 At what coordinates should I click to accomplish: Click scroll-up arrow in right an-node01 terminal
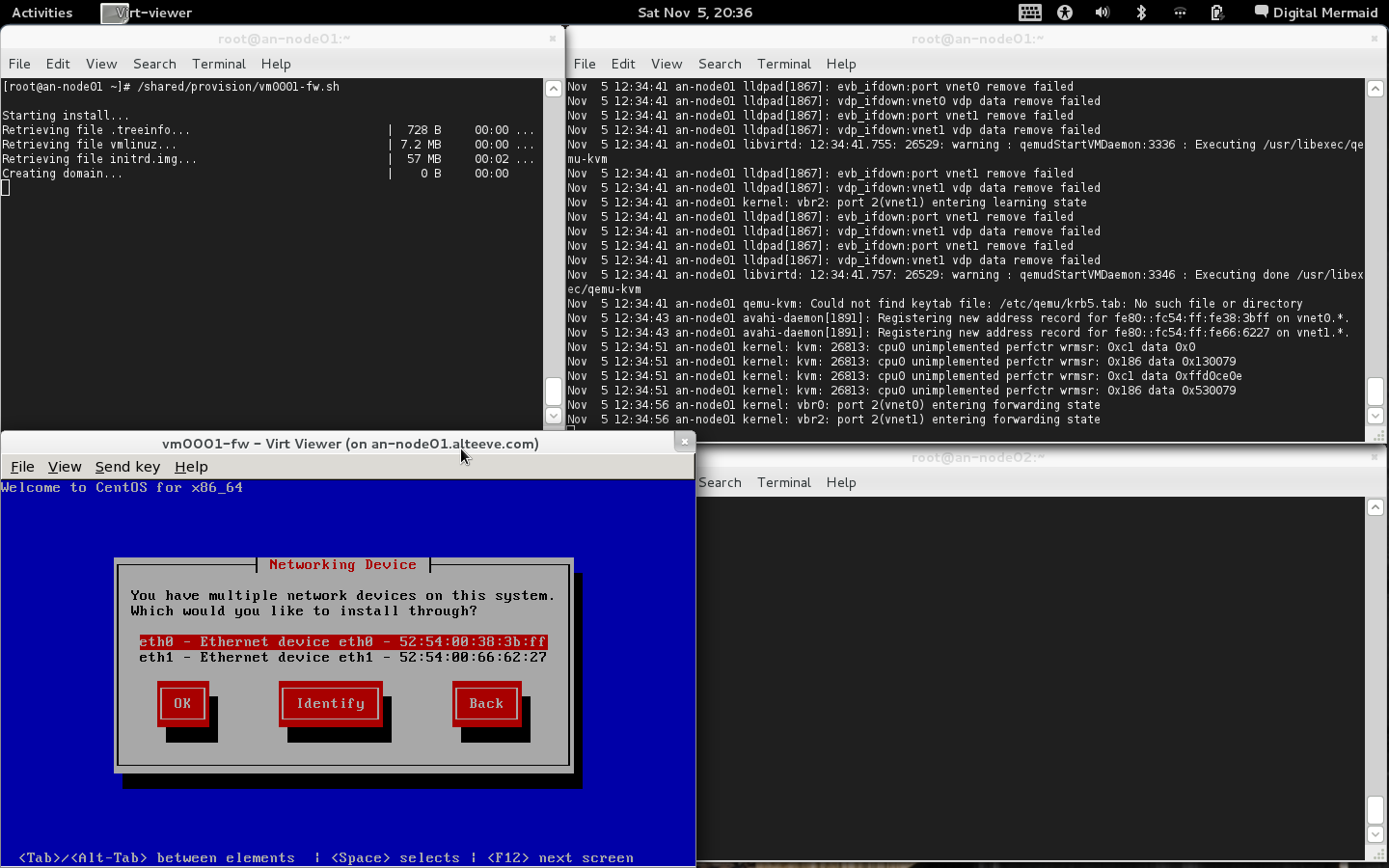point(1375,89)
